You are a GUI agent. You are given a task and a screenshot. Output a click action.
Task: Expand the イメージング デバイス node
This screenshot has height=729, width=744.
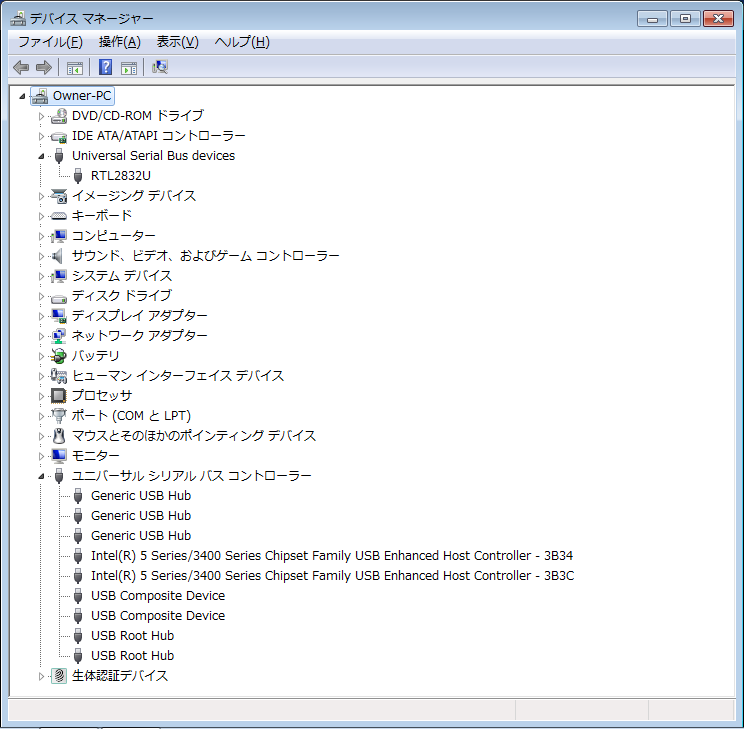click(41, 196)
